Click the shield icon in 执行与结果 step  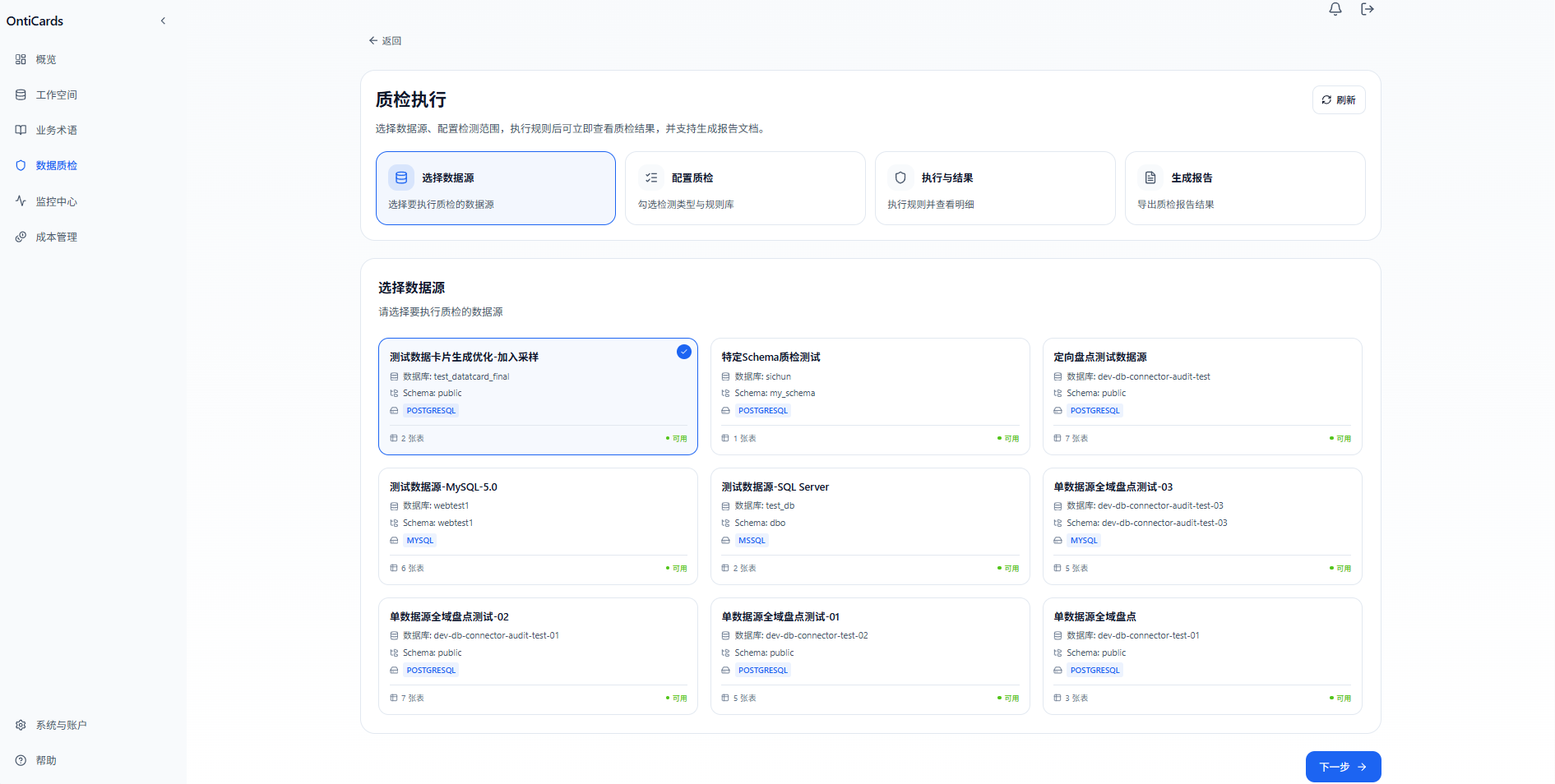pyautogui.click(x=900, y=178)
